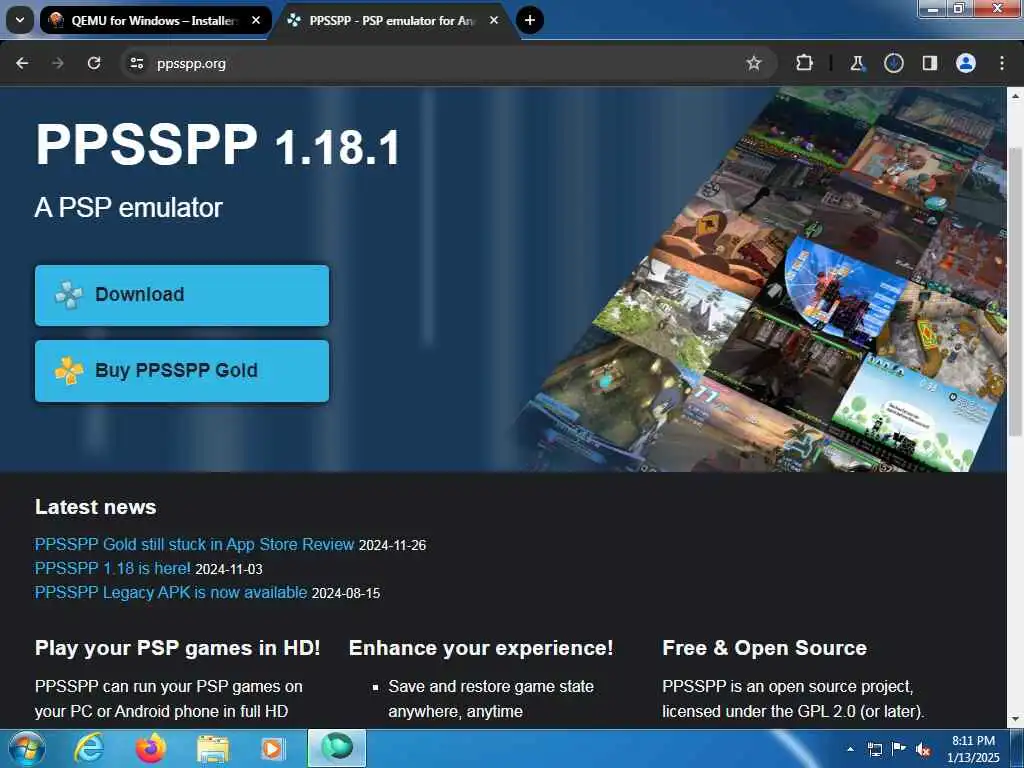Click the 'Latest news' heading

pos(95,507)
